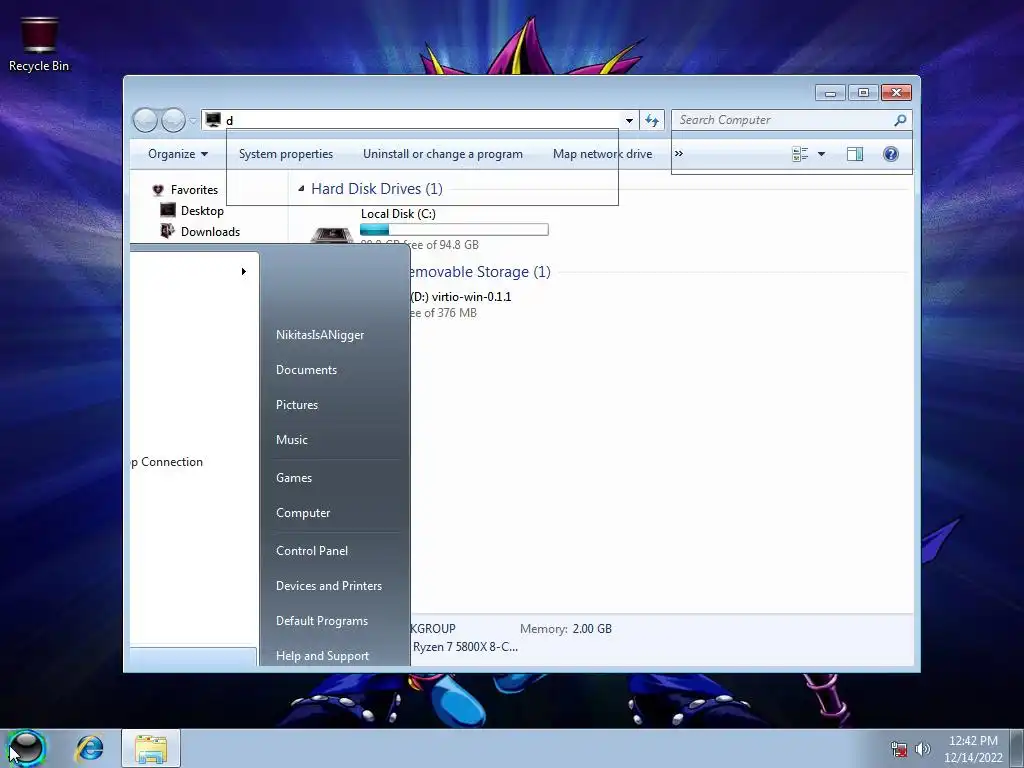Click the volume speaker tray icon
Viewport: 1024px width, 768px height.
click(x=923, y=749)
